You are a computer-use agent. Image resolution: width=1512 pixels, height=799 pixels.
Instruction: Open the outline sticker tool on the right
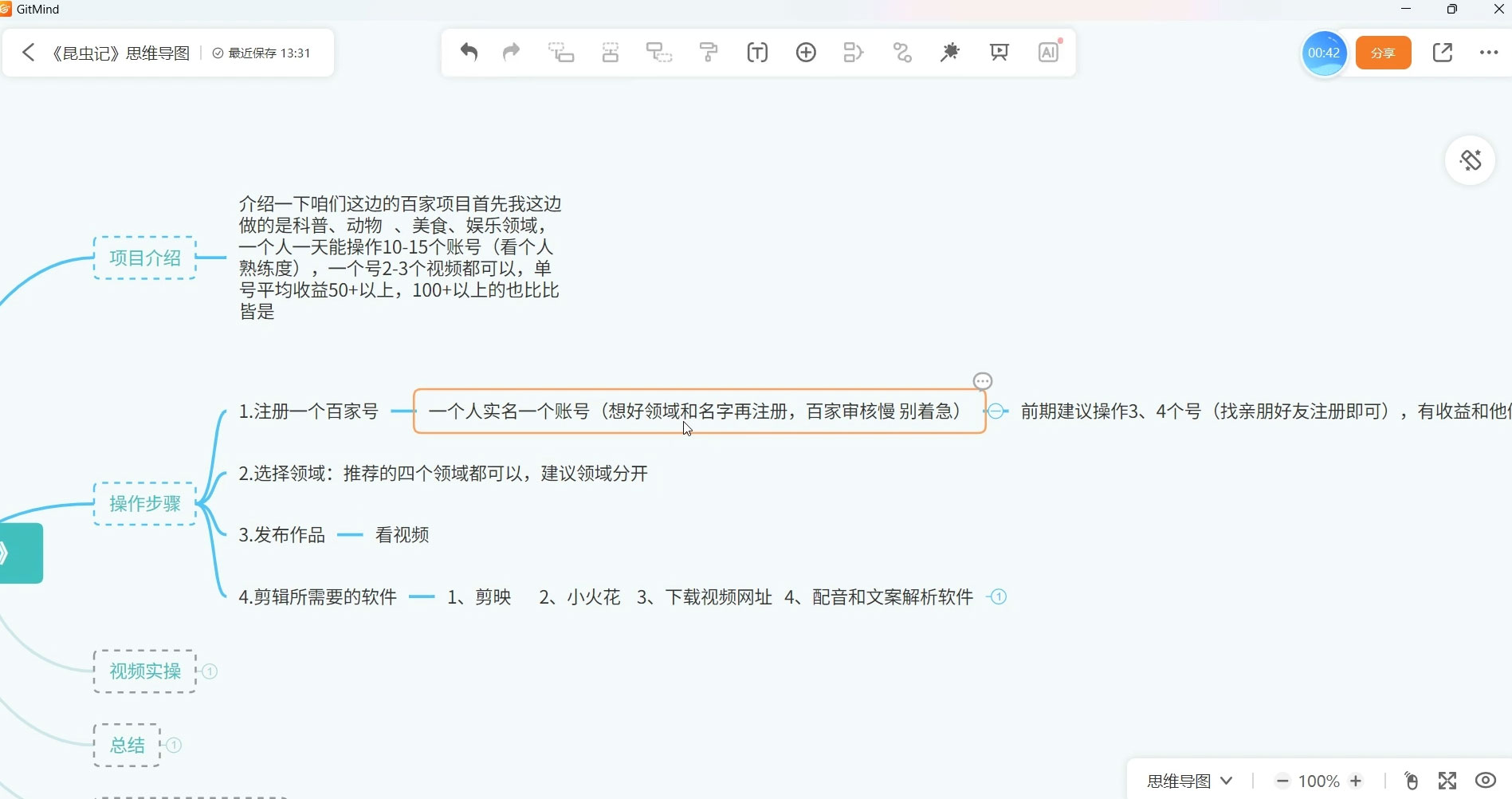pyautogui.click(x=1471, y=159)
